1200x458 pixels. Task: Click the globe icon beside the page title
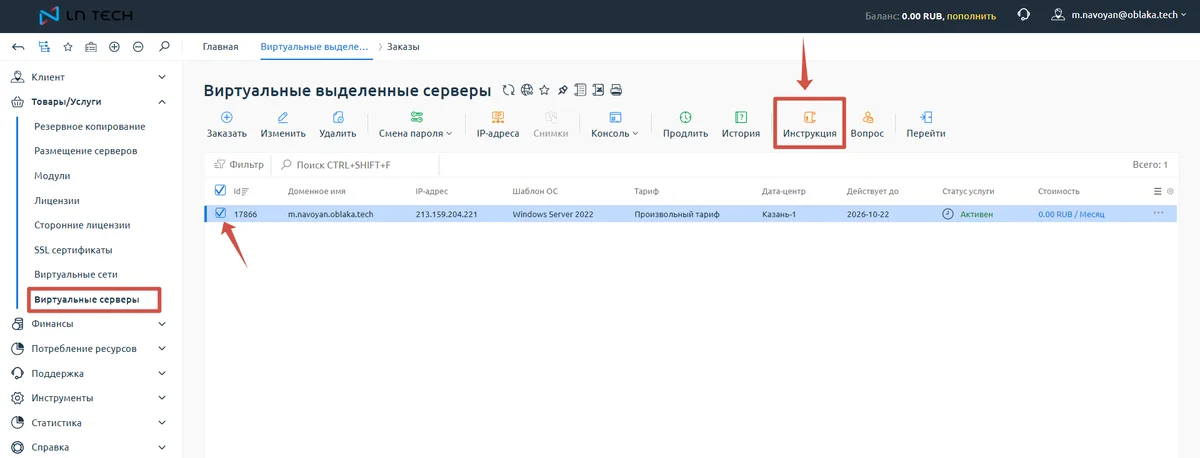coord(526,90)
